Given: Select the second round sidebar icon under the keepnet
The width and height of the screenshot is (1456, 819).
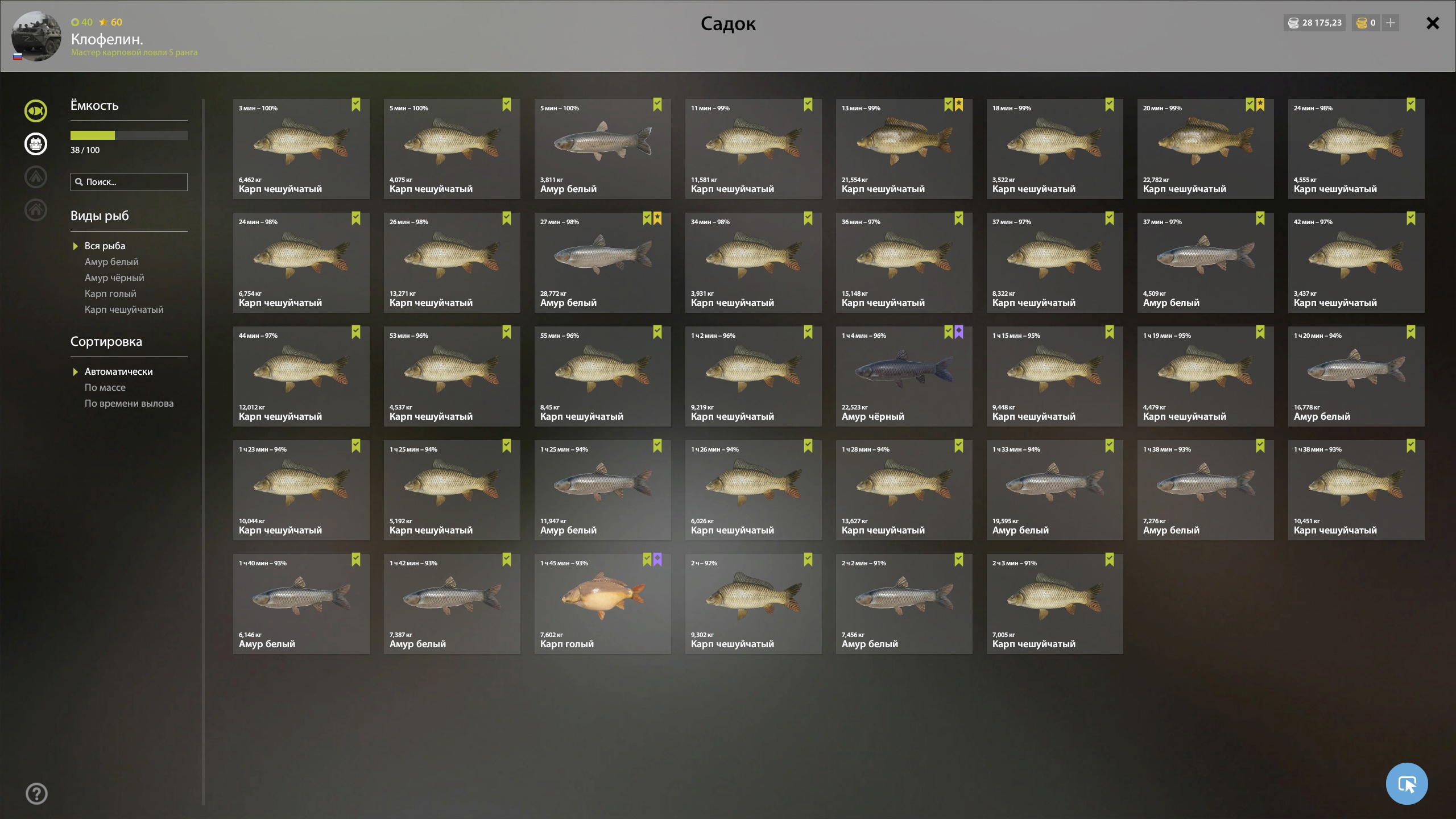Looking at the screenshot, I should [x=36, y=144].
